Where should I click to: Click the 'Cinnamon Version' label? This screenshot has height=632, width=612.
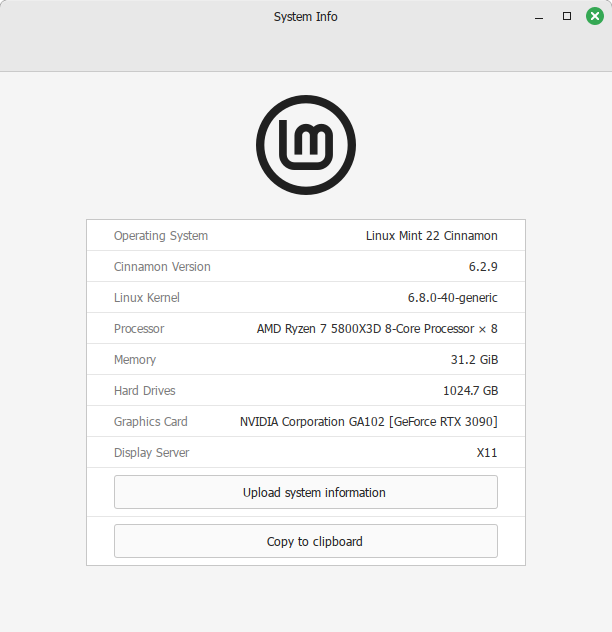pyautogui.click(x=162, y=267)
